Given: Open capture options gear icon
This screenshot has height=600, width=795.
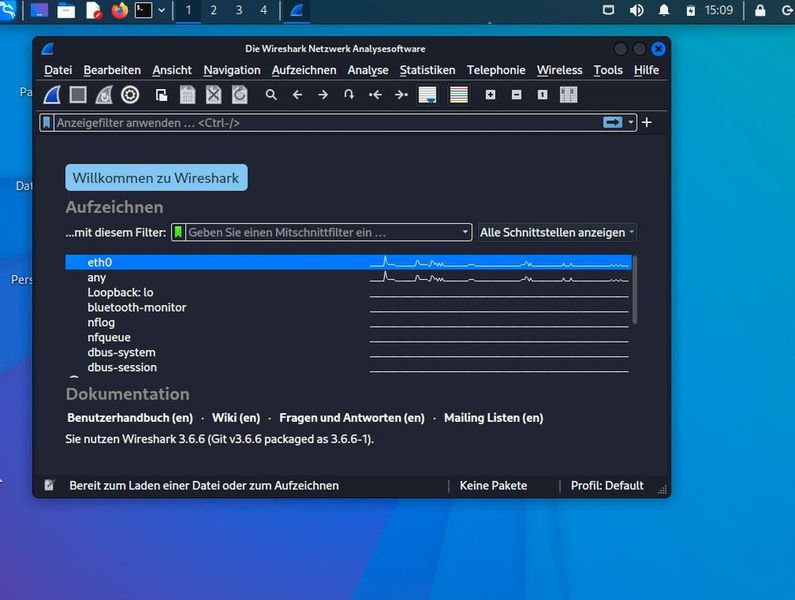Looking at the screenshot, I should pos(130,95).
